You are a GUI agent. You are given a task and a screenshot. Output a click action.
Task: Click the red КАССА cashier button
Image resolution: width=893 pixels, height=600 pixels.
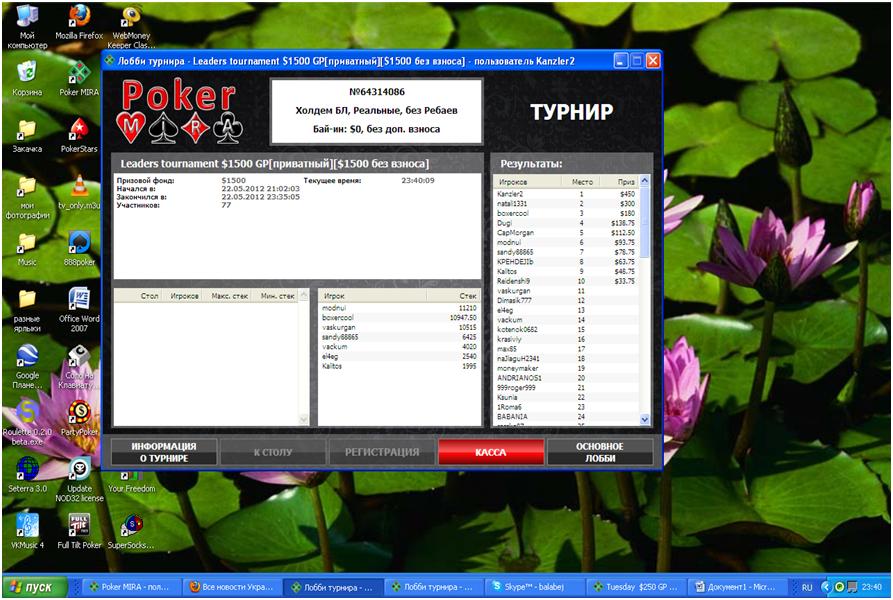pos(490,452)
